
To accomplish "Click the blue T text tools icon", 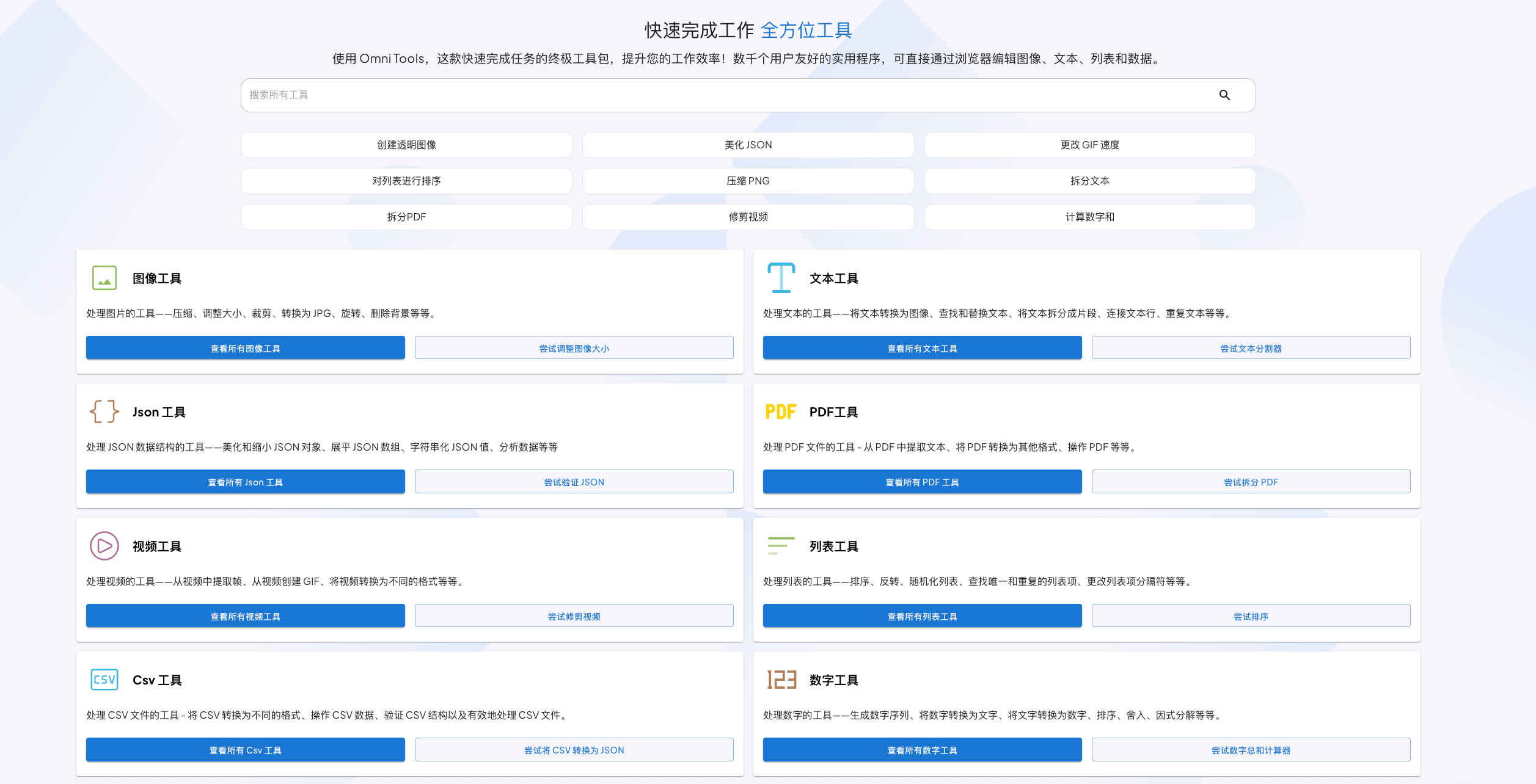I will (x=781, y=278).
